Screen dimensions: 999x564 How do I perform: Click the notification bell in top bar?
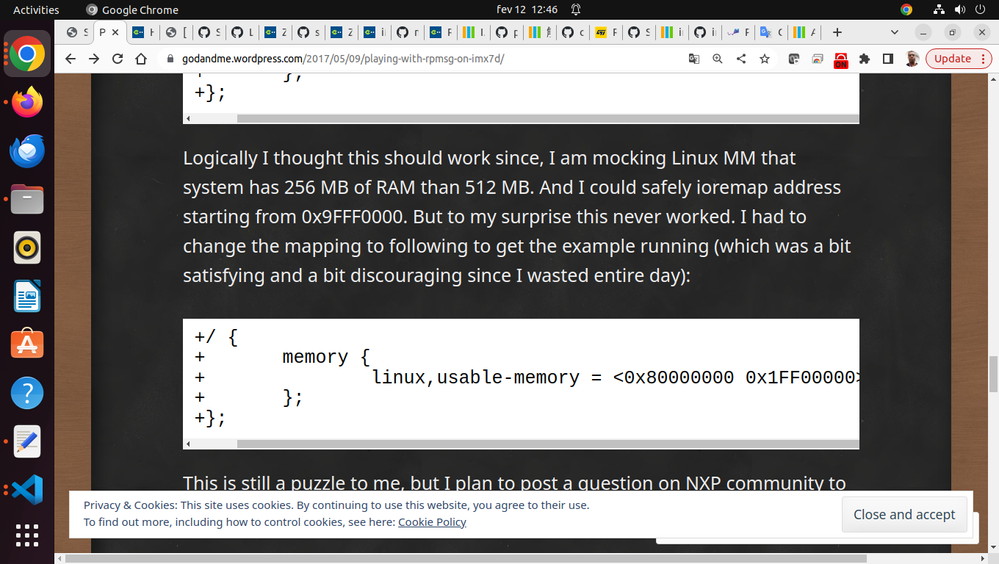575,10
